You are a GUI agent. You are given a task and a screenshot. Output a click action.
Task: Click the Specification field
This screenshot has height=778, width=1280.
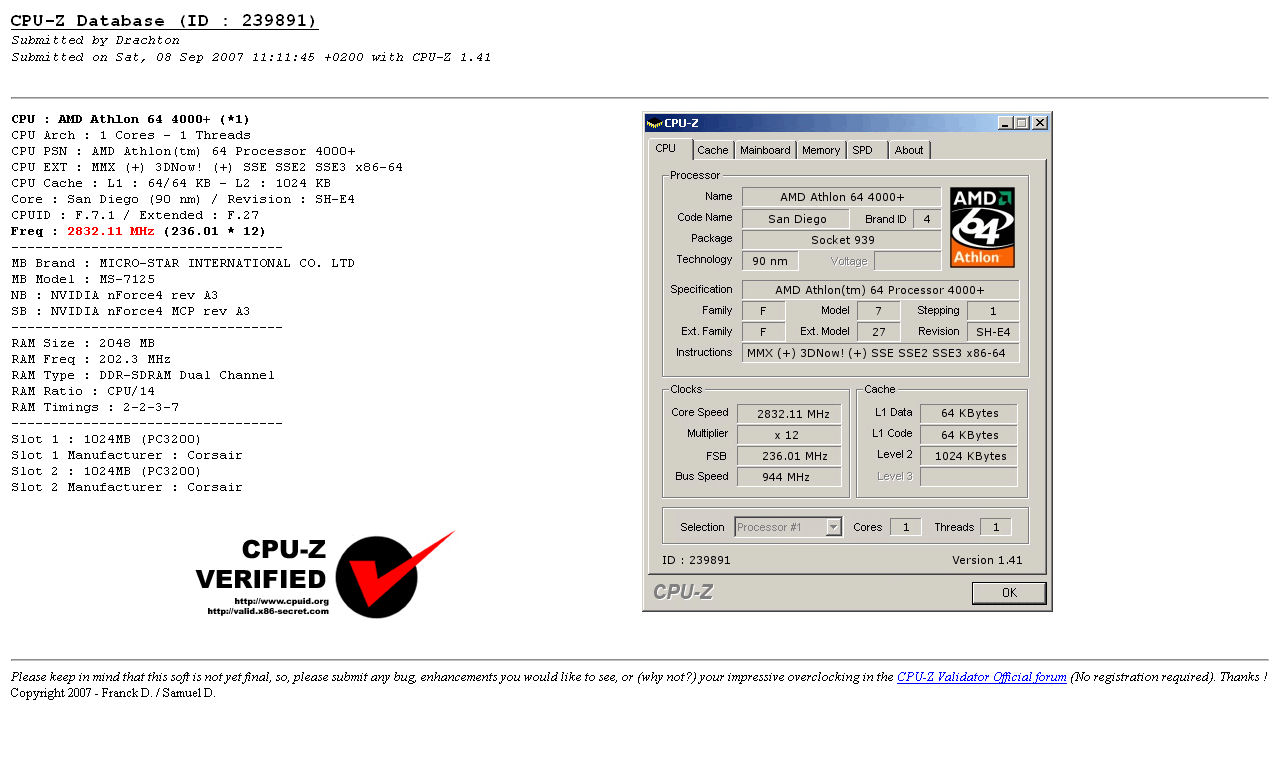click(x=880, y=290)
